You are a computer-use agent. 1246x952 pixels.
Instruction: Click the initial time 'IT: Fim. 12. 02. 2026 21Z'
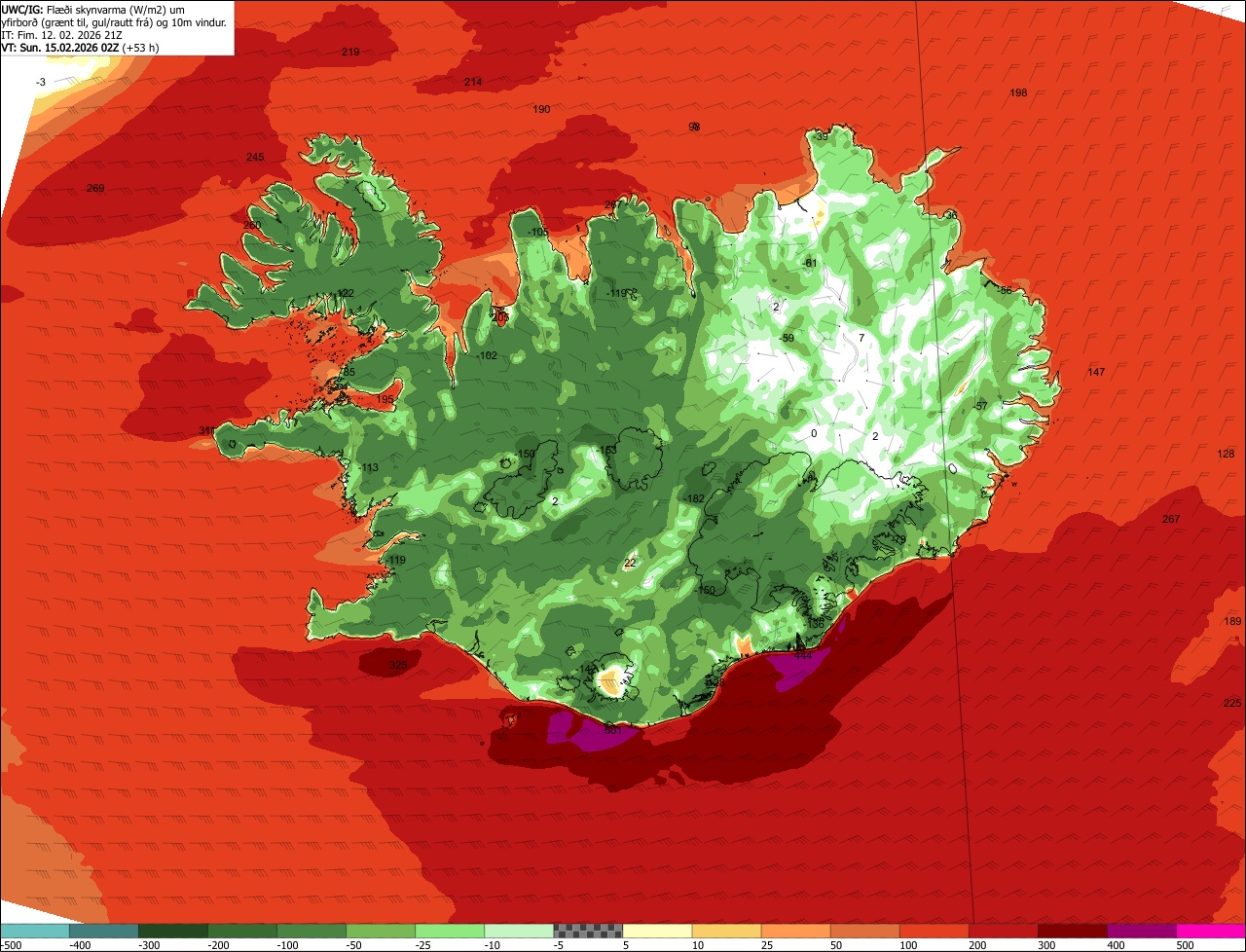point(61,34)
